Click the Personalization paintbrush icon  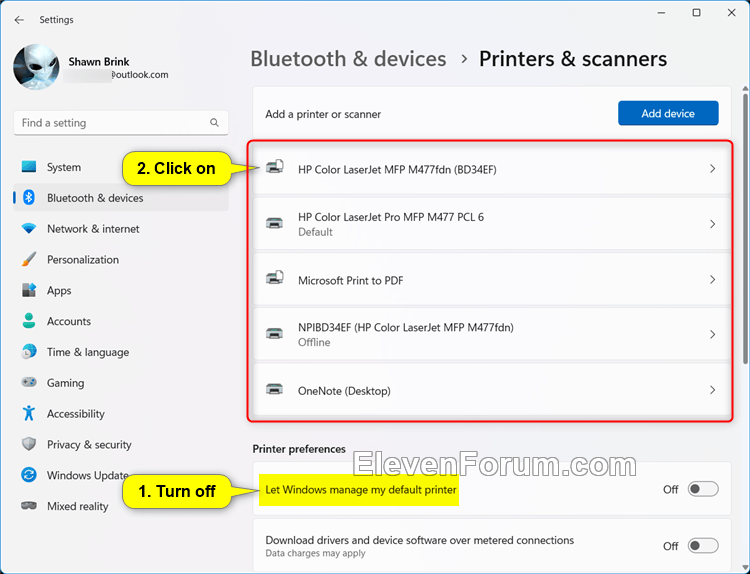point(29,259)
